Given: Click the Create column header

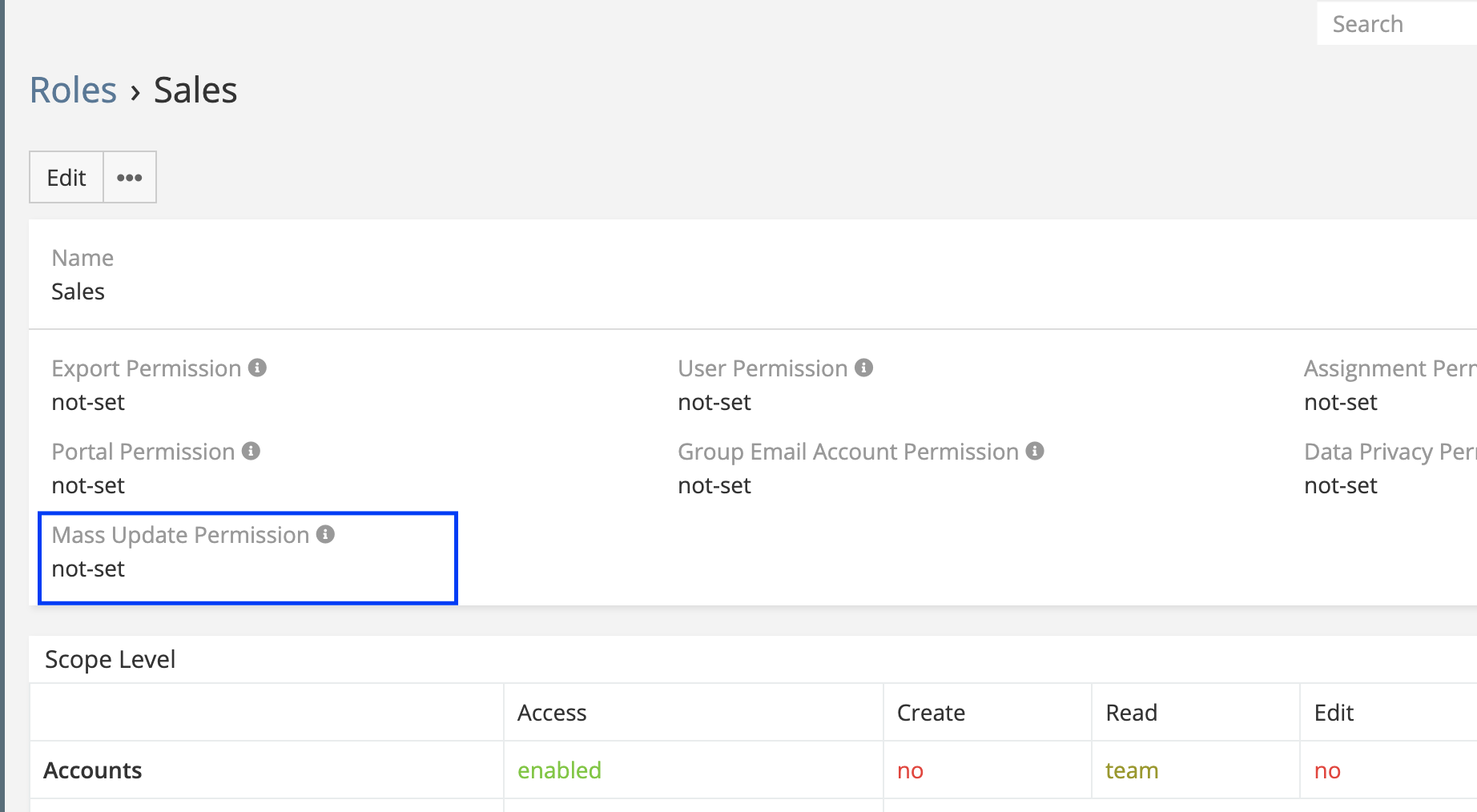Looking at the screenshot, I should (x=931, y=713).
